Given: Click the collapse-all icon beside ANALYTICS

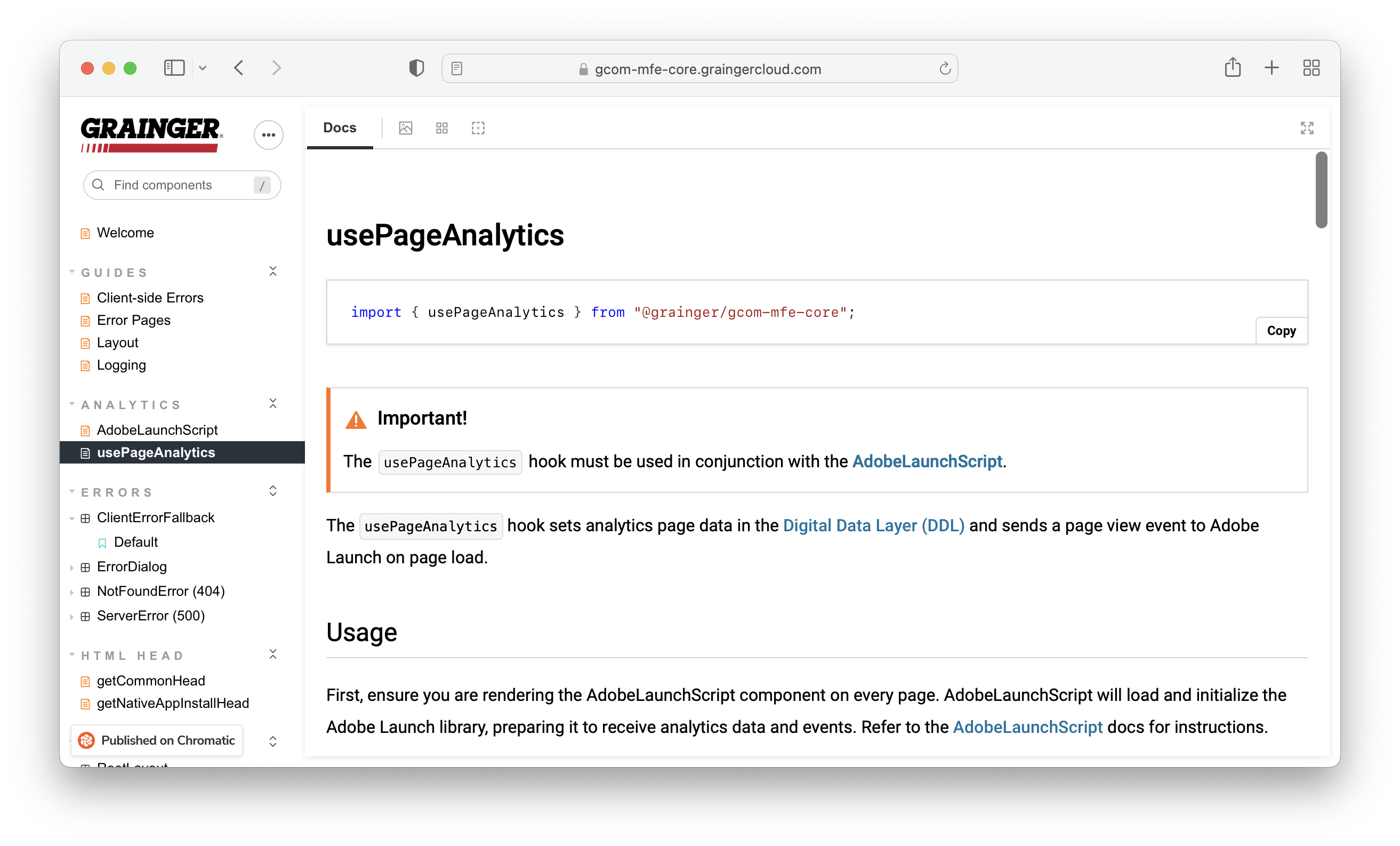Looking at the screenshot, I should click(x=273, y=404).
